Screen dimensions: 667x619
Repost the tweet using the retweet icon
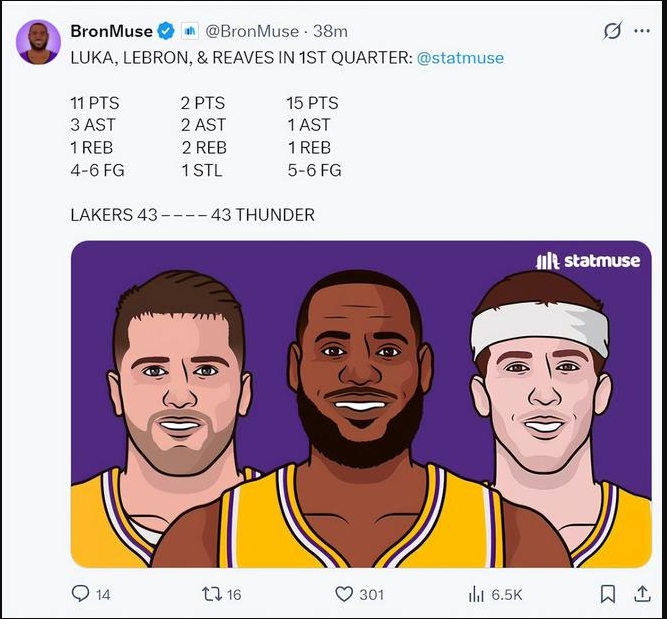point(211,594)
